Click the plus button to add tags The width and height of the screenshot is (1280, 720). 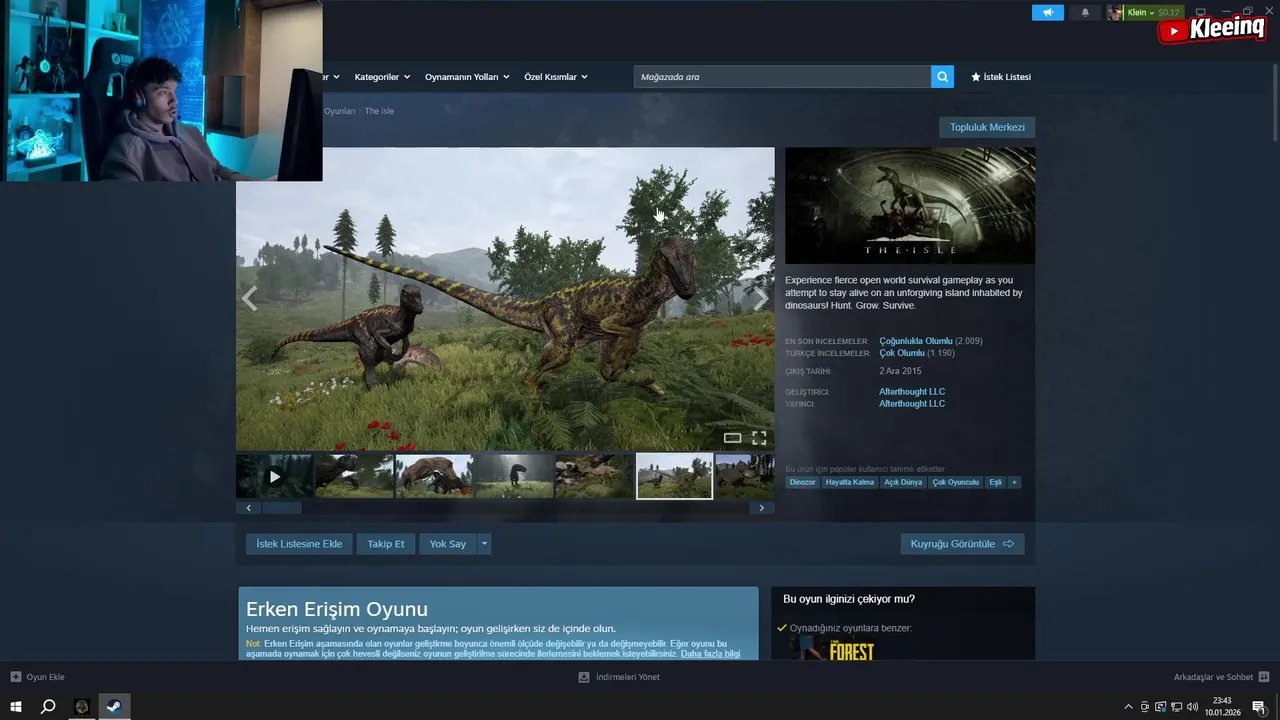[x=1014, y=482]
